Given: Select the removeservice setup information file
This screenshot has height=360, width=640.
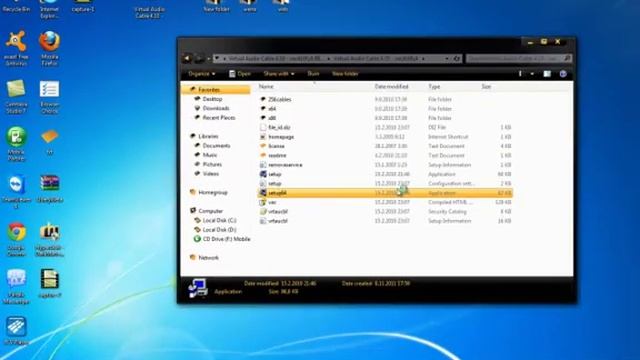Looking at the screenshot, I should click(x=385, y=165).
